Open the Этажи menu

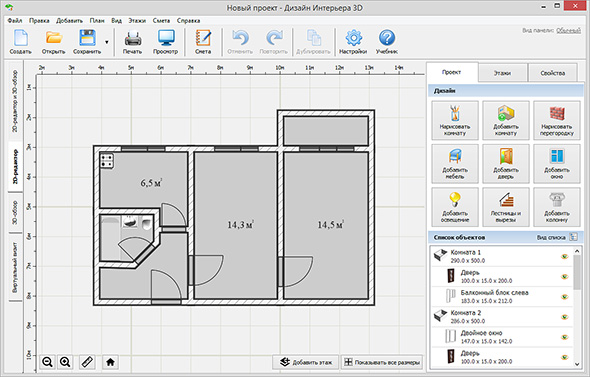coord(137,20)
